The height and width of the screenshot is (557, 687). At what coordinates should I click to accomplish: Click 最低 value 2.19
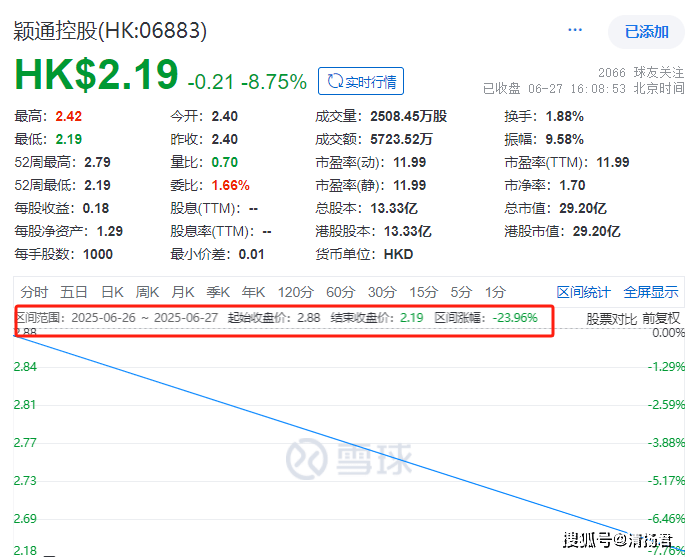[68, 139]
